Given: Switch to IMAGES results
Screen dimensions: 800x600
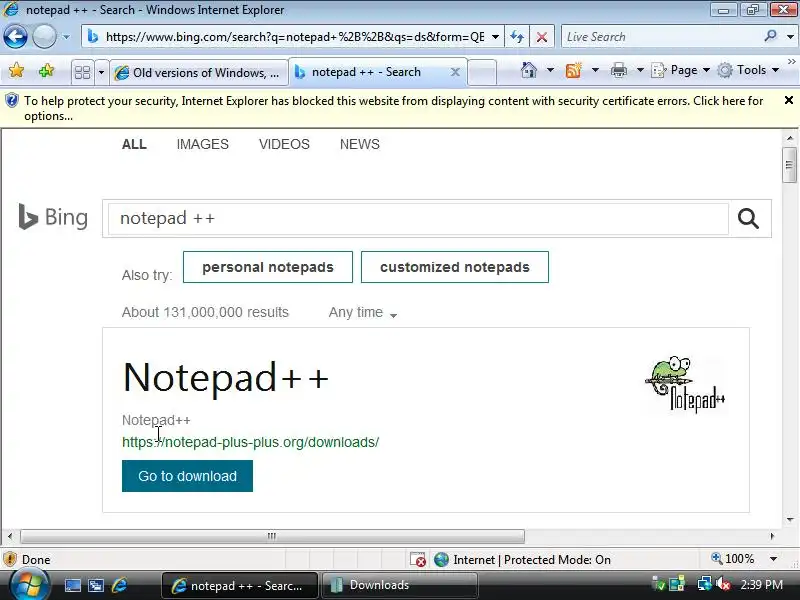Looking at the screenshot, I should click(203, 144).
